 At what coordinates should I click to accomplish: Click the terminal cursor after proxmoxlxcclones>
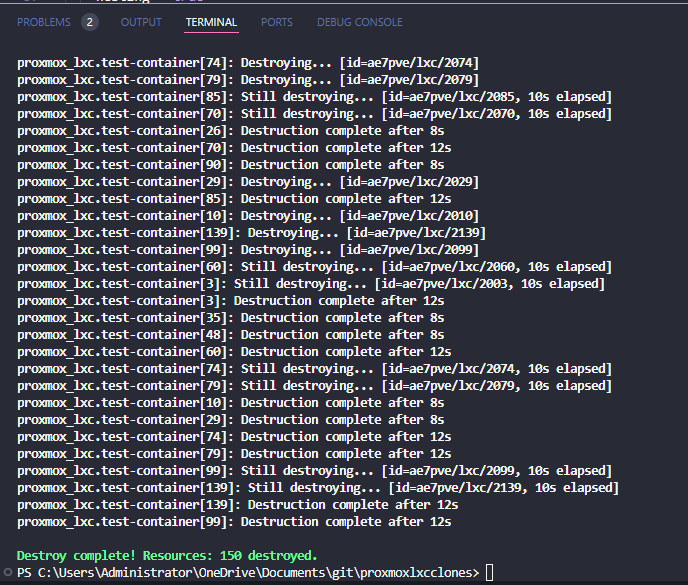[489, 573]
